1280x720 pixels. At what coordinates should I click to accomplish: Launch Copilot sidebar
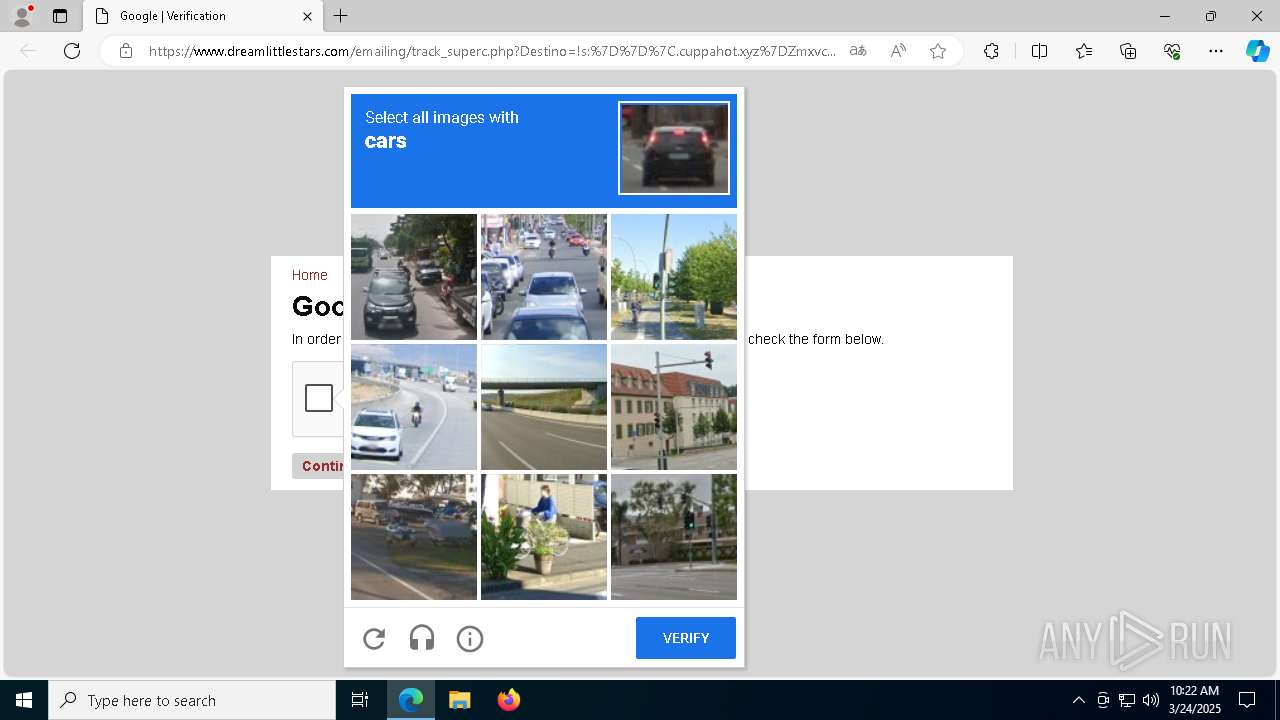(x=1257, y=51)
